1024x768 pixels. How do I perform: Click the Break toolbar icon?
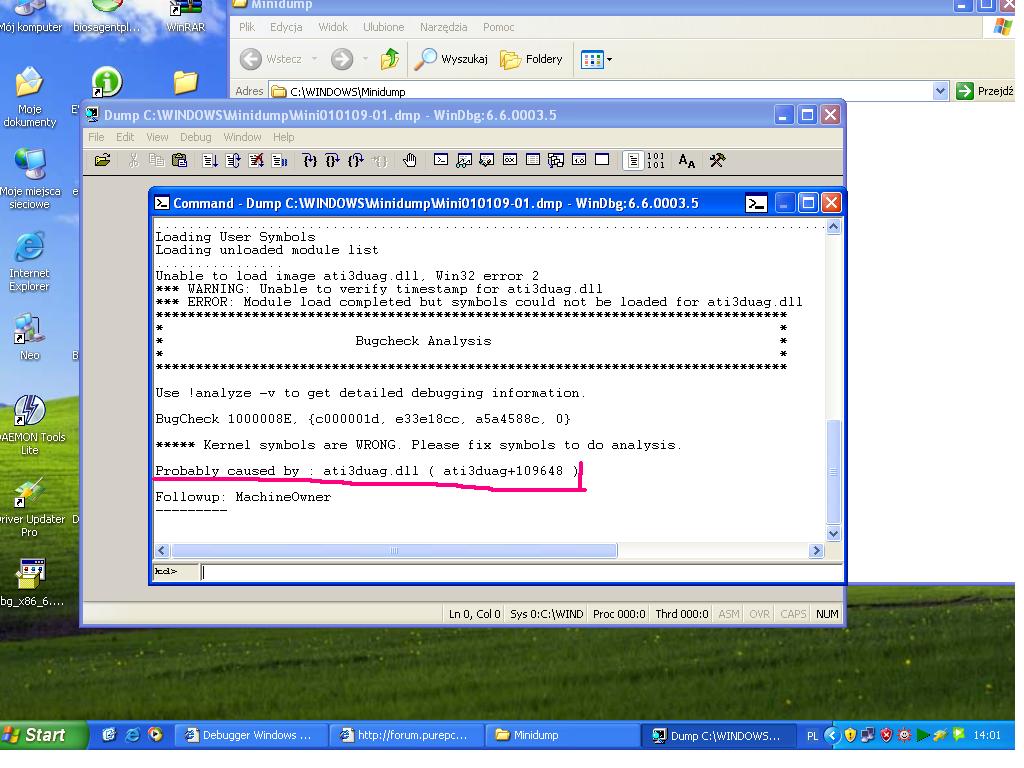[x=282, y=163]
